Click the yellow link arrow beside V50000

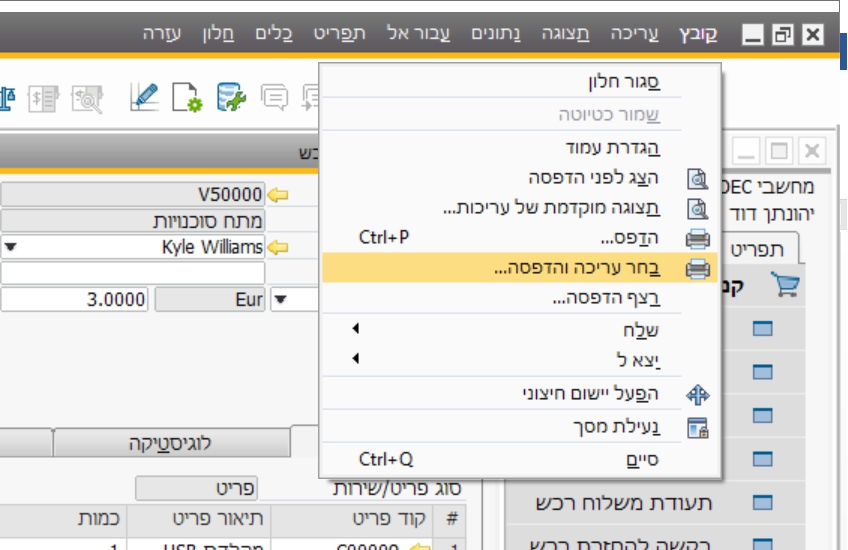(278, 195)
